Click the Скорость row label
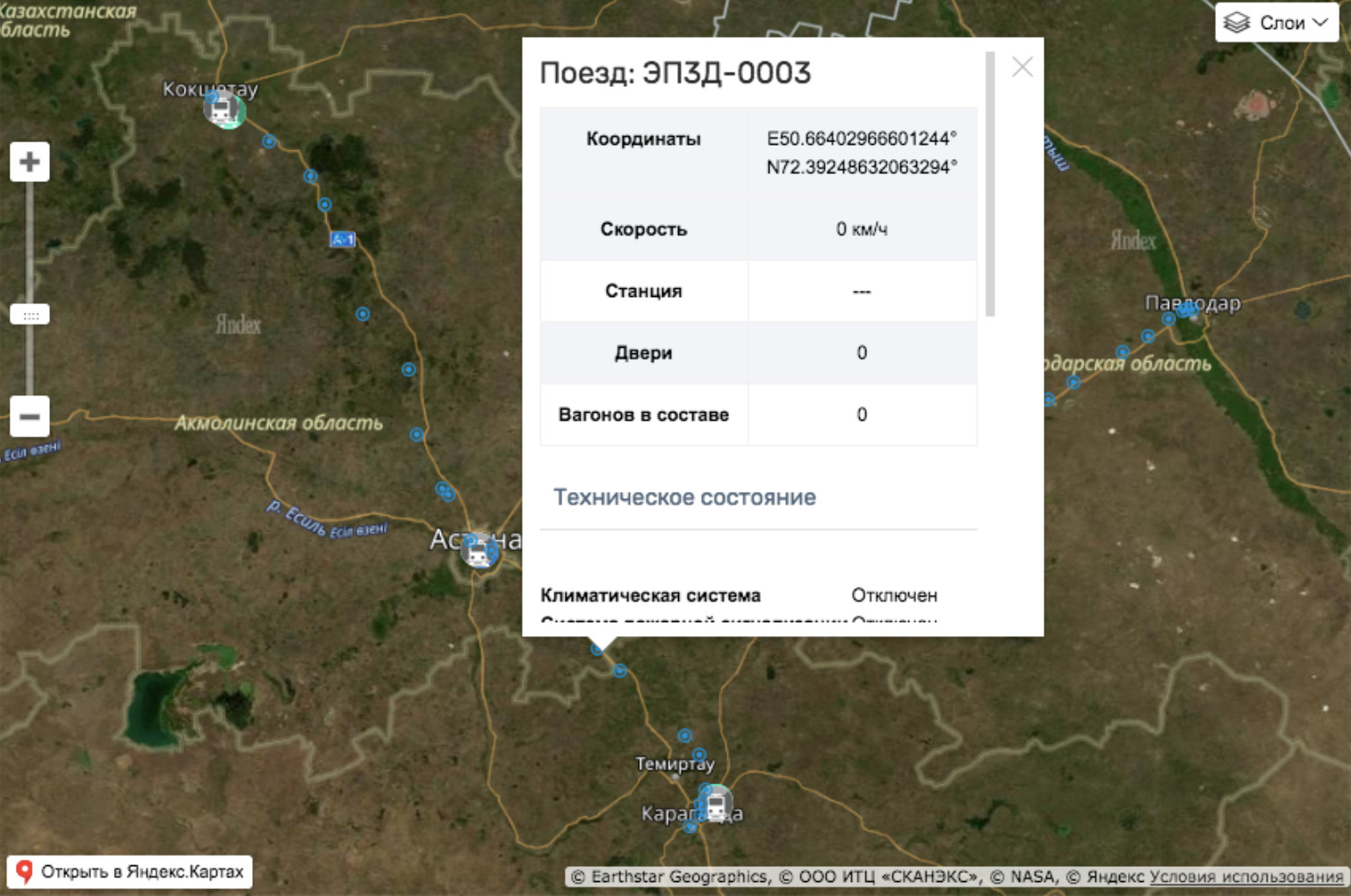This screenshot has height=896, width=1351. click(644, 229)
